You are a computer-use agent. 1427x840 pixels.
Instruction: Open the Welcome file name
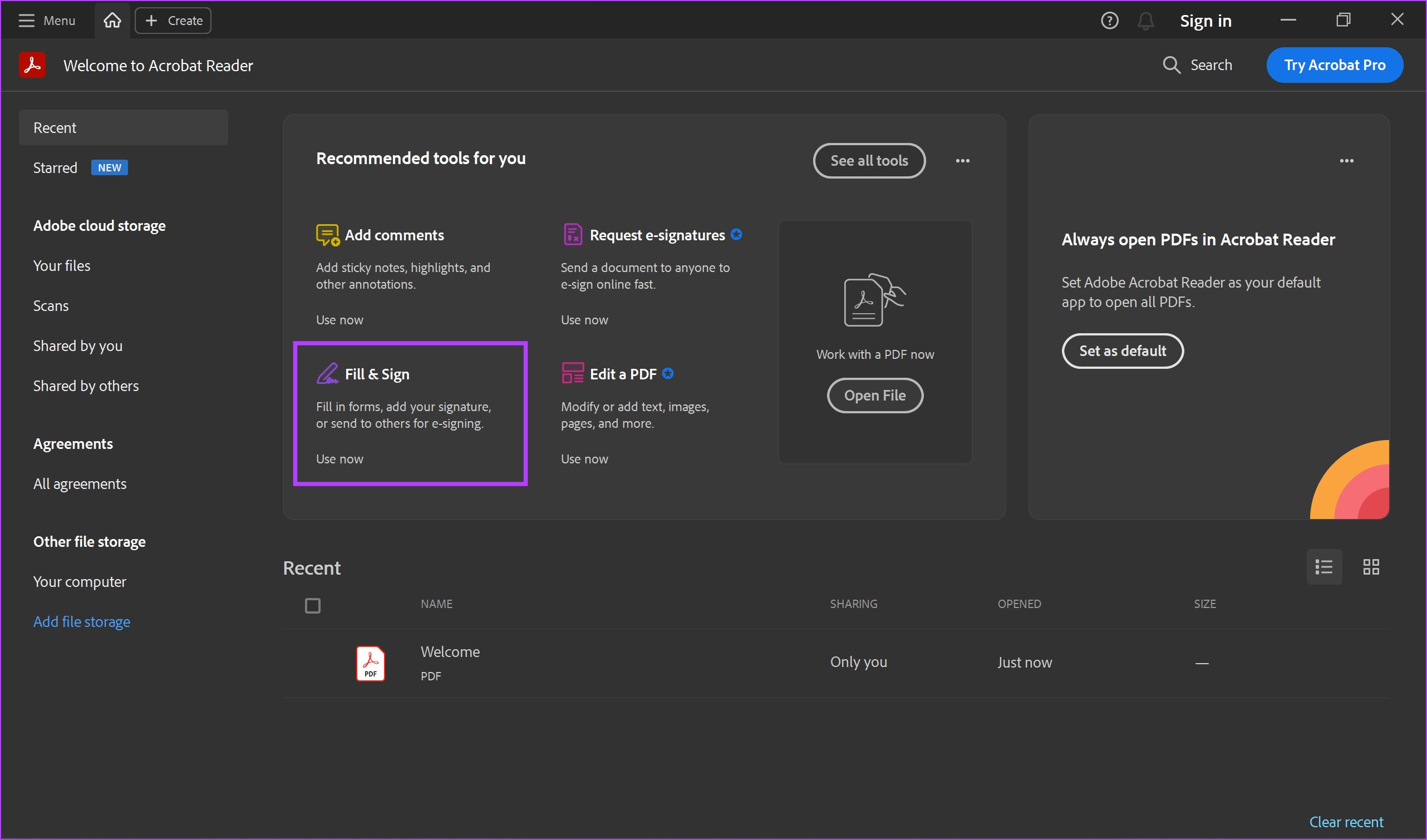(x=450, y=652)
